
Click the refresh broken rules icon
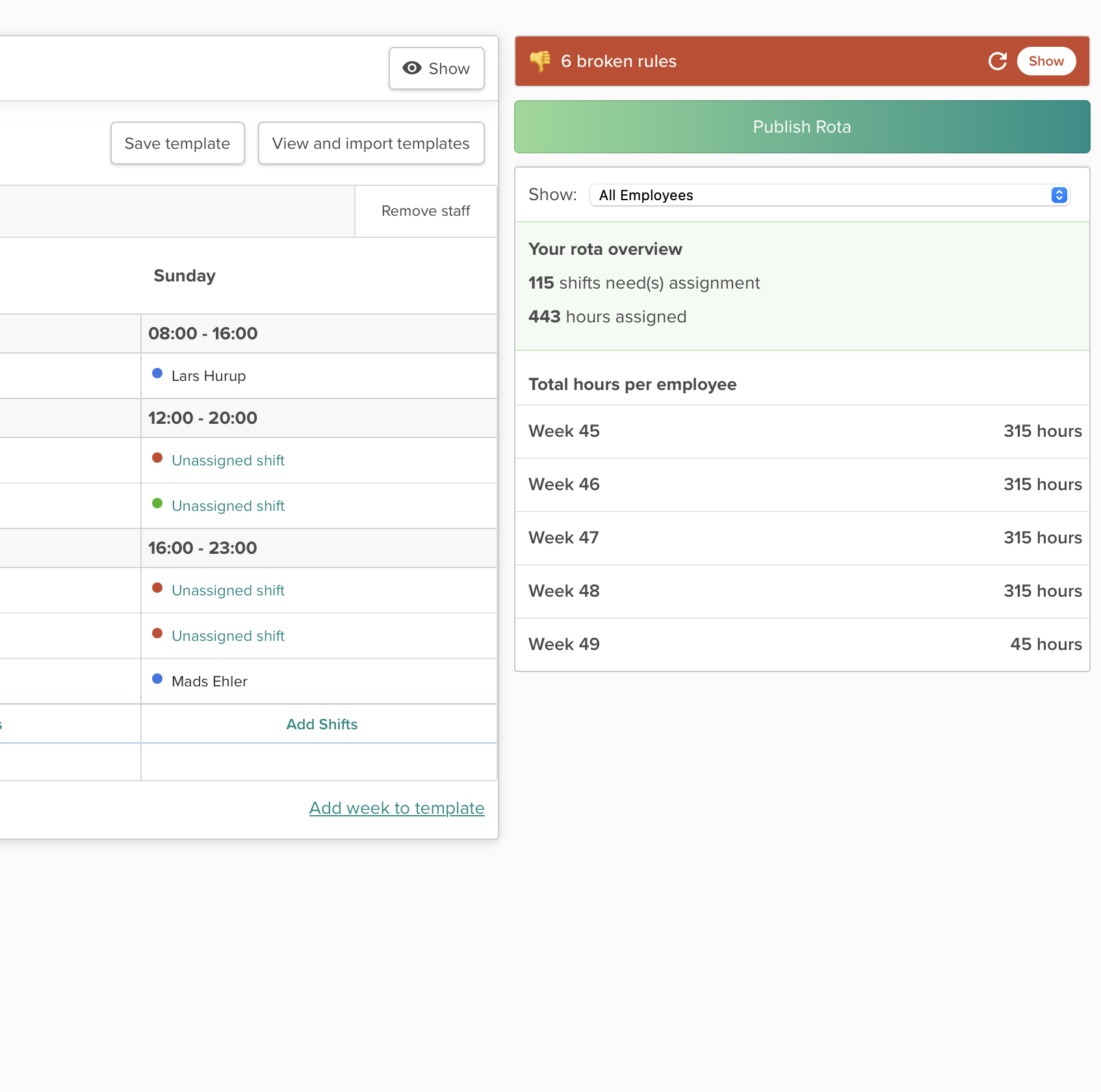(997, 61)
